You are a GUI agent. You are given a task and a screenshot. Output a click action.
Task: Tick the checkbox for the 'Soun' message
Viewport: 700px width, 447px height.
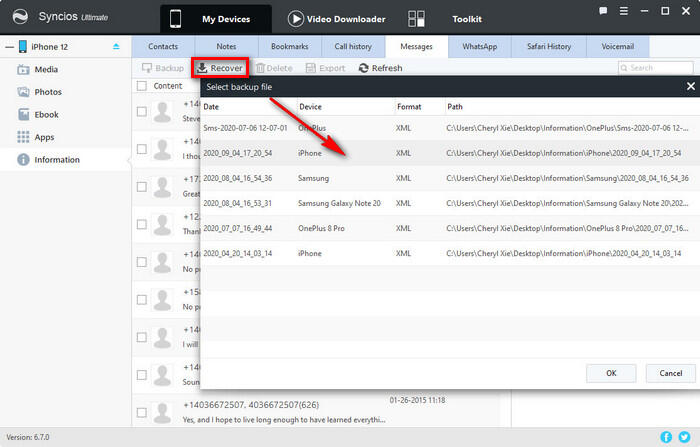tap(142, 375)
